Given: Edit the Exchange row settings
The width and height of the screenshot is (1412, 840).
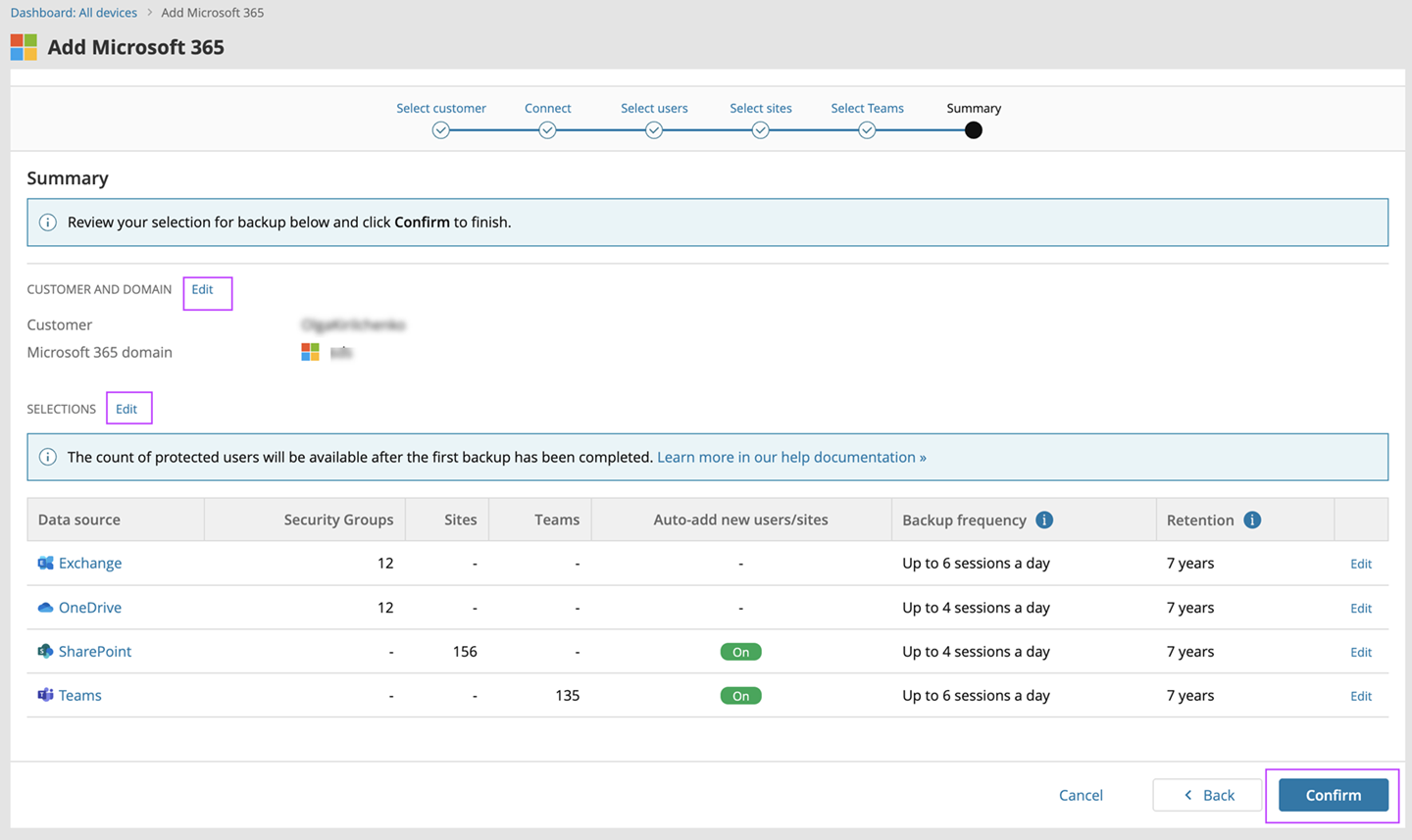Looking at the screenshot, I should click(x=1360, y=564).
